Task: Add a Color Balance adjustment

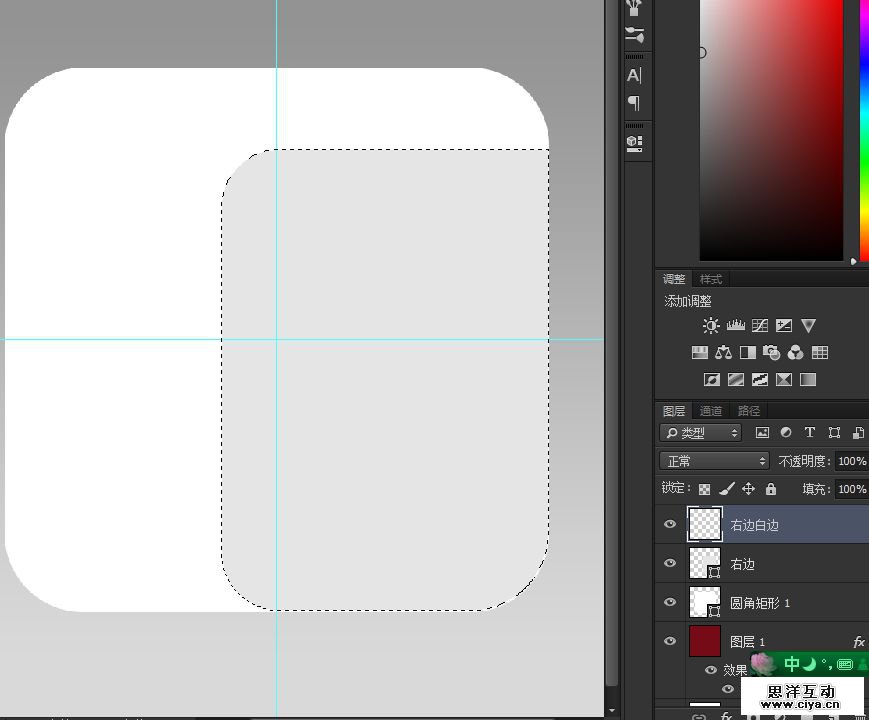Action: [x=723, y=353]
